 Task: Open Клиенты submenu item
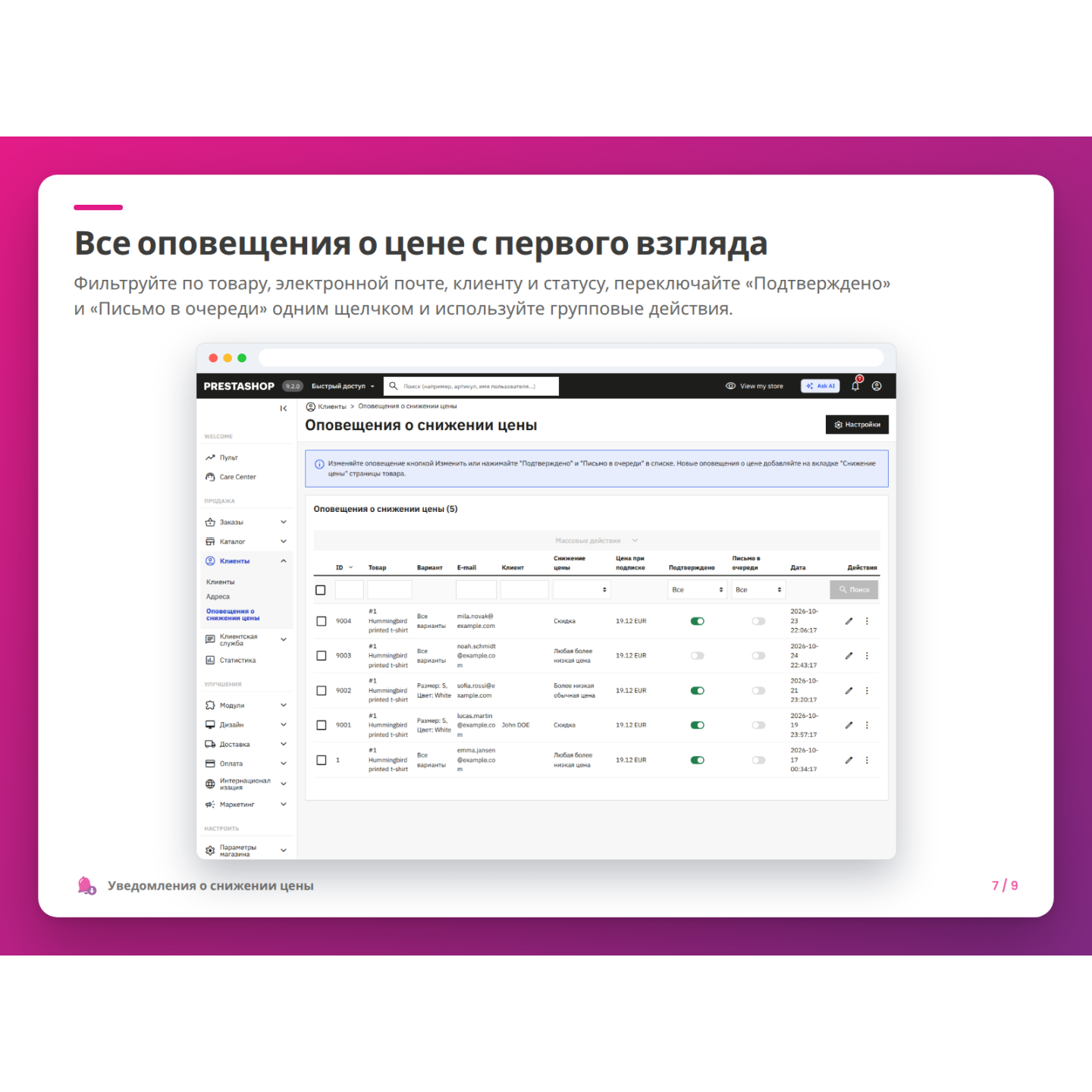coord(221,582)
